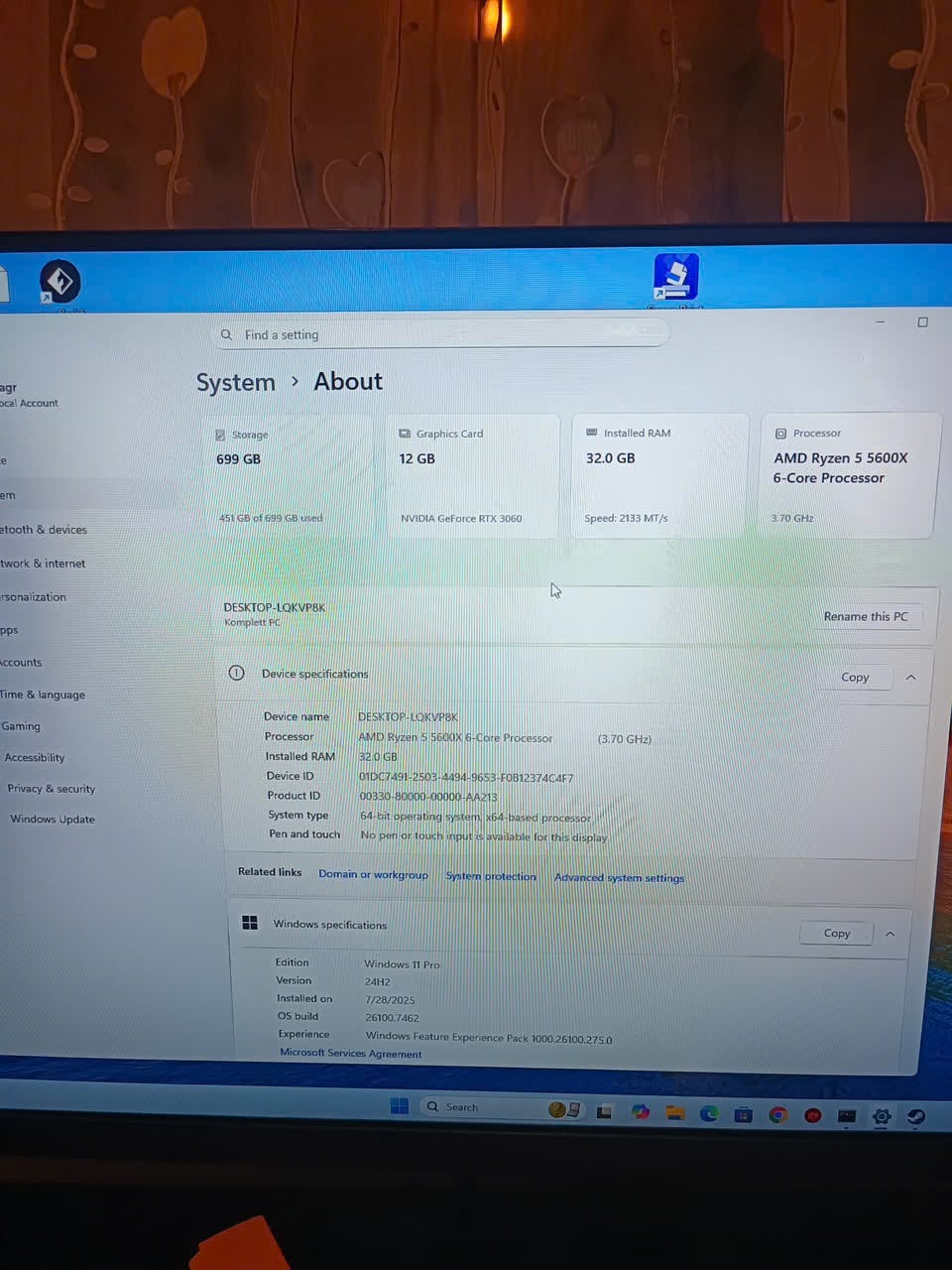Open Personalization settings
The width and height of the screenshot is (952, 1270).
point(34,597)
